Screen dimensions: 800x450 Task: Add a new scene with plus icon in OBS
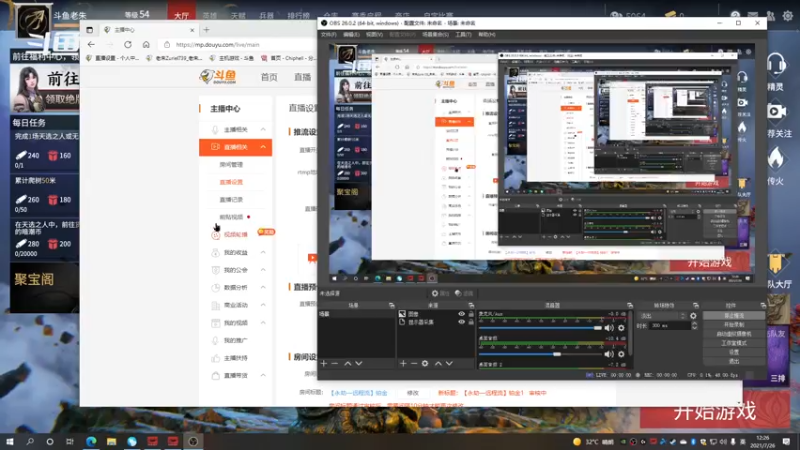tap(324, 363)
